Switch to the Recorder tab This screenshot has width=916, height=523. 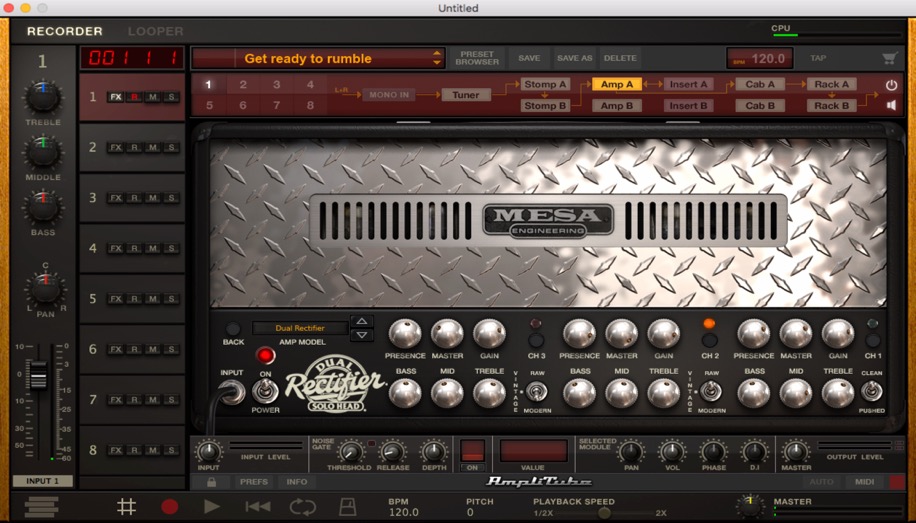pyautogui.click(x=65, y=31)
